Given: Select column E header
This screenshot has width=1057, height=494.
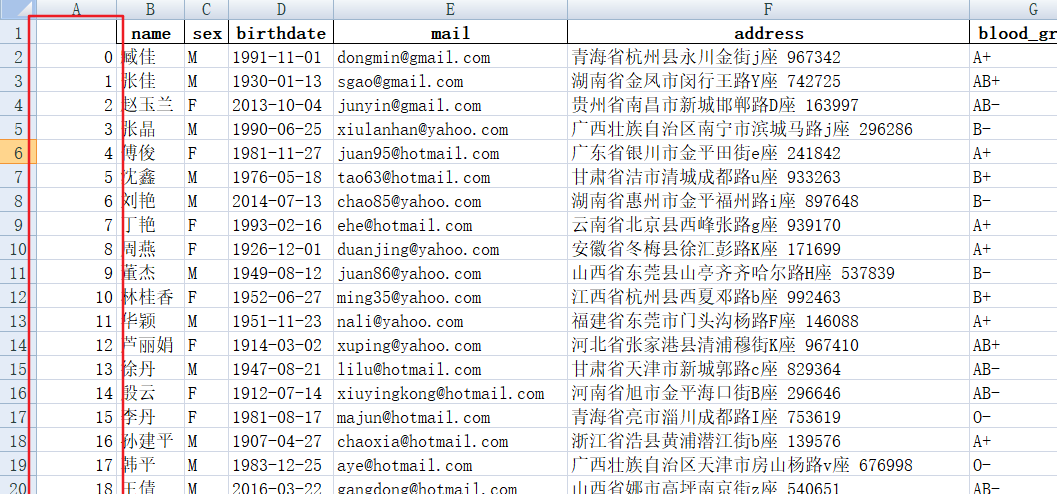Looking at the screenshot, I should pyautogui.click(x=450, y=9).
